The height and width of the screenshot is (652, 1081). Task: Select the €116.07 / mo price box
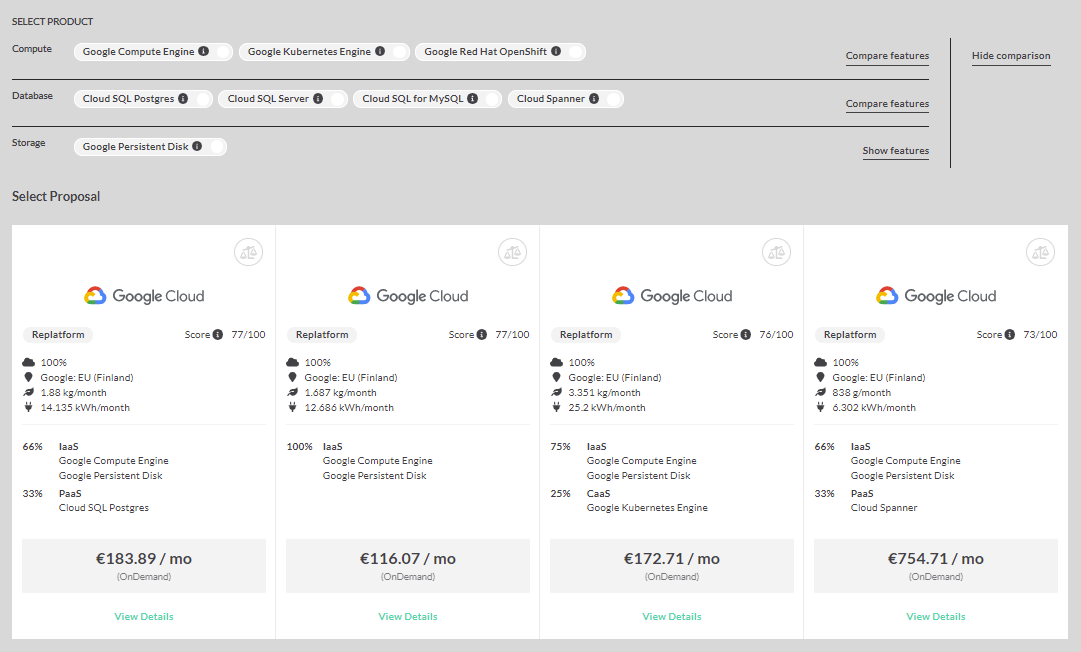click(x=408, y=566)
